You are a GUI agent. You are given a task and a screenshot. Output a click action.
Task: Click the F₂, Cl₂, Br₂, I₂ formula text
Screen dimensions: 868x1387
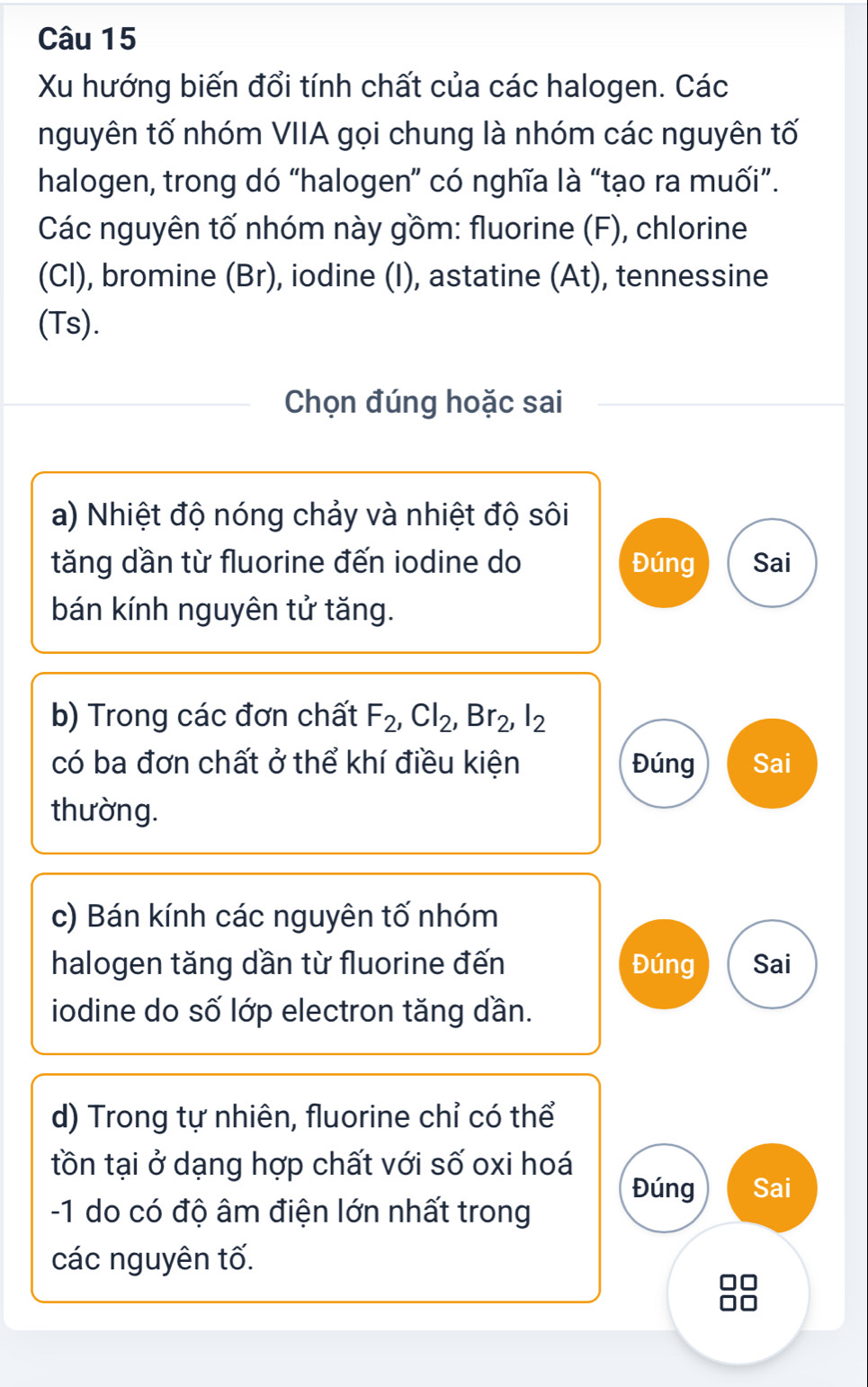click(x=455, y=717)
